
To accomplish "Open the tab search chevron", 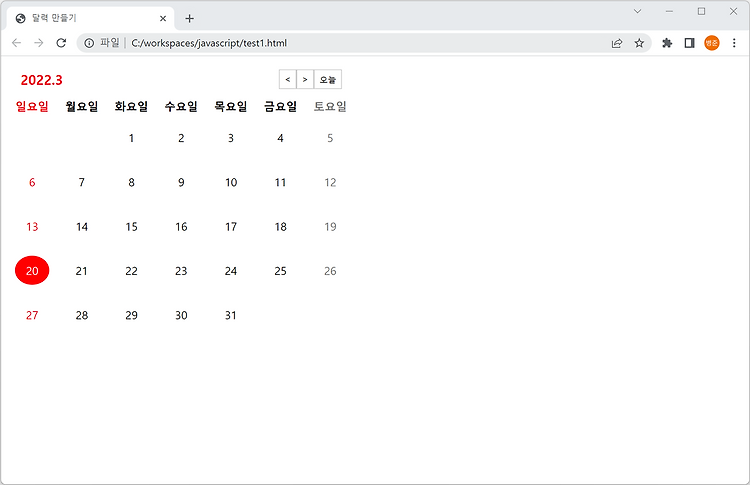I will coord(637,11).
